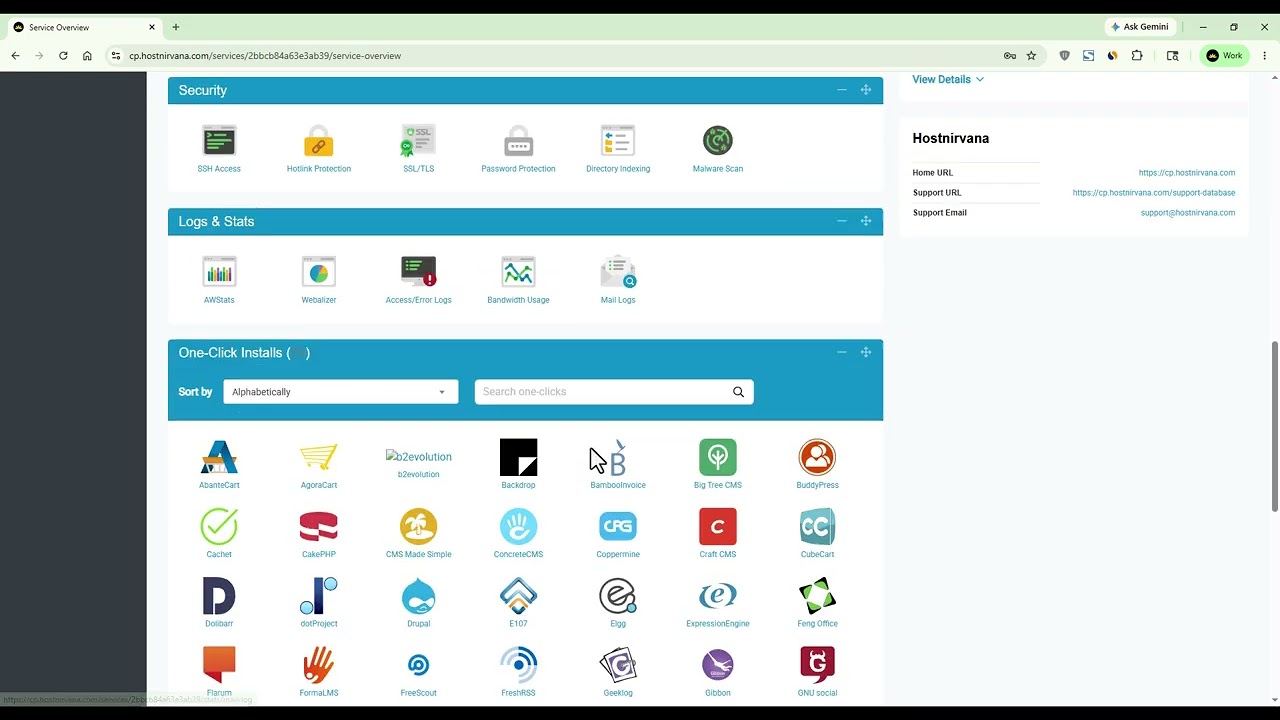
Task: Collapse the One-Click Installs panel
Action: 841,352
